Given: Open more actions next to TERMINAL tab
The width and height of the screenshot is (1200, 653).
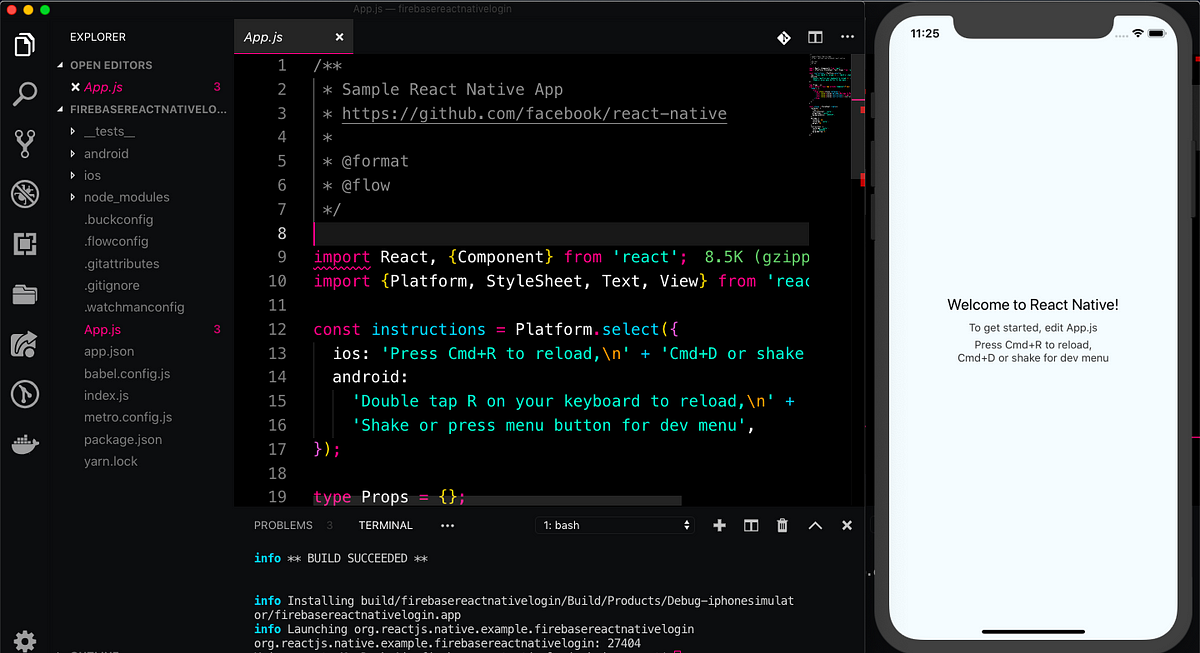Looking at the screenshot, I should click(x=447, y=524).
